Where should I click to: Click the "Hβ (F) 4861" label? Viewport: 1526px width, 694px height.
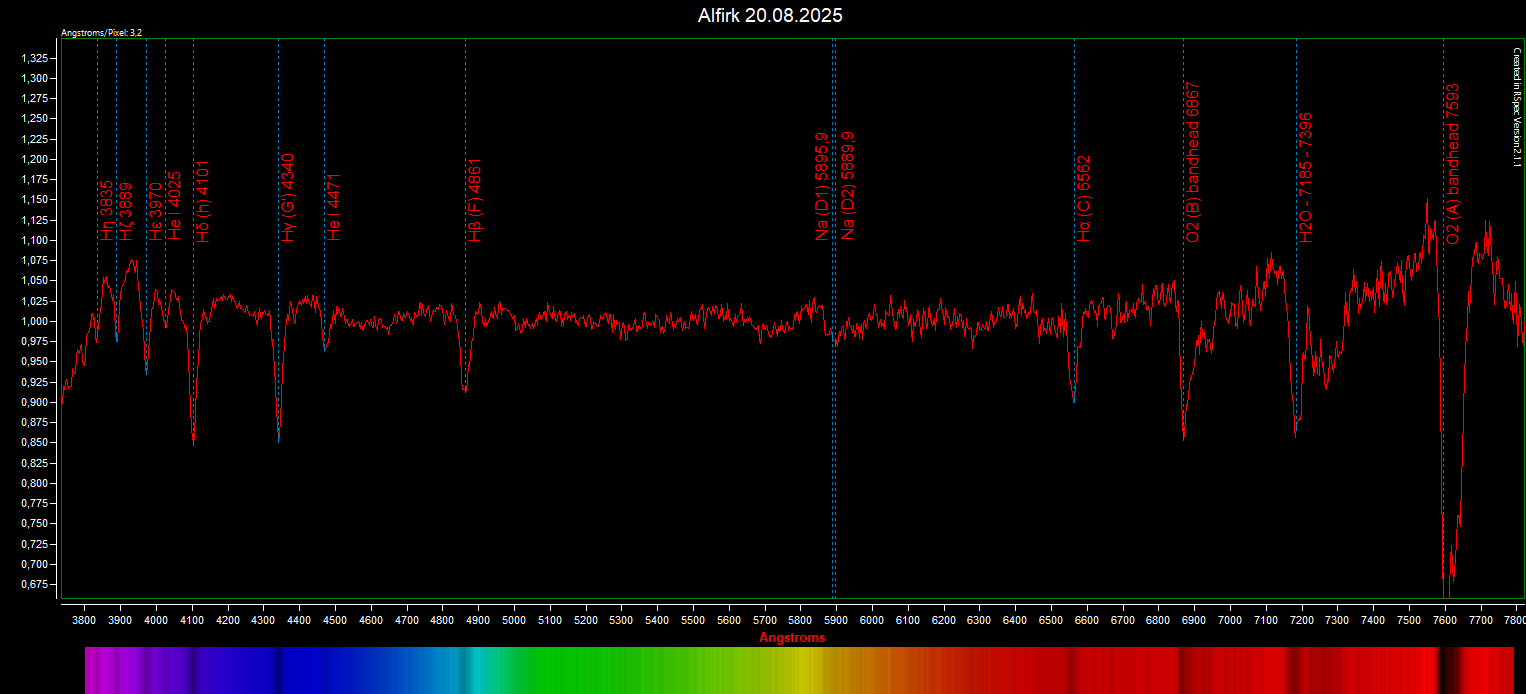point(475,200)
